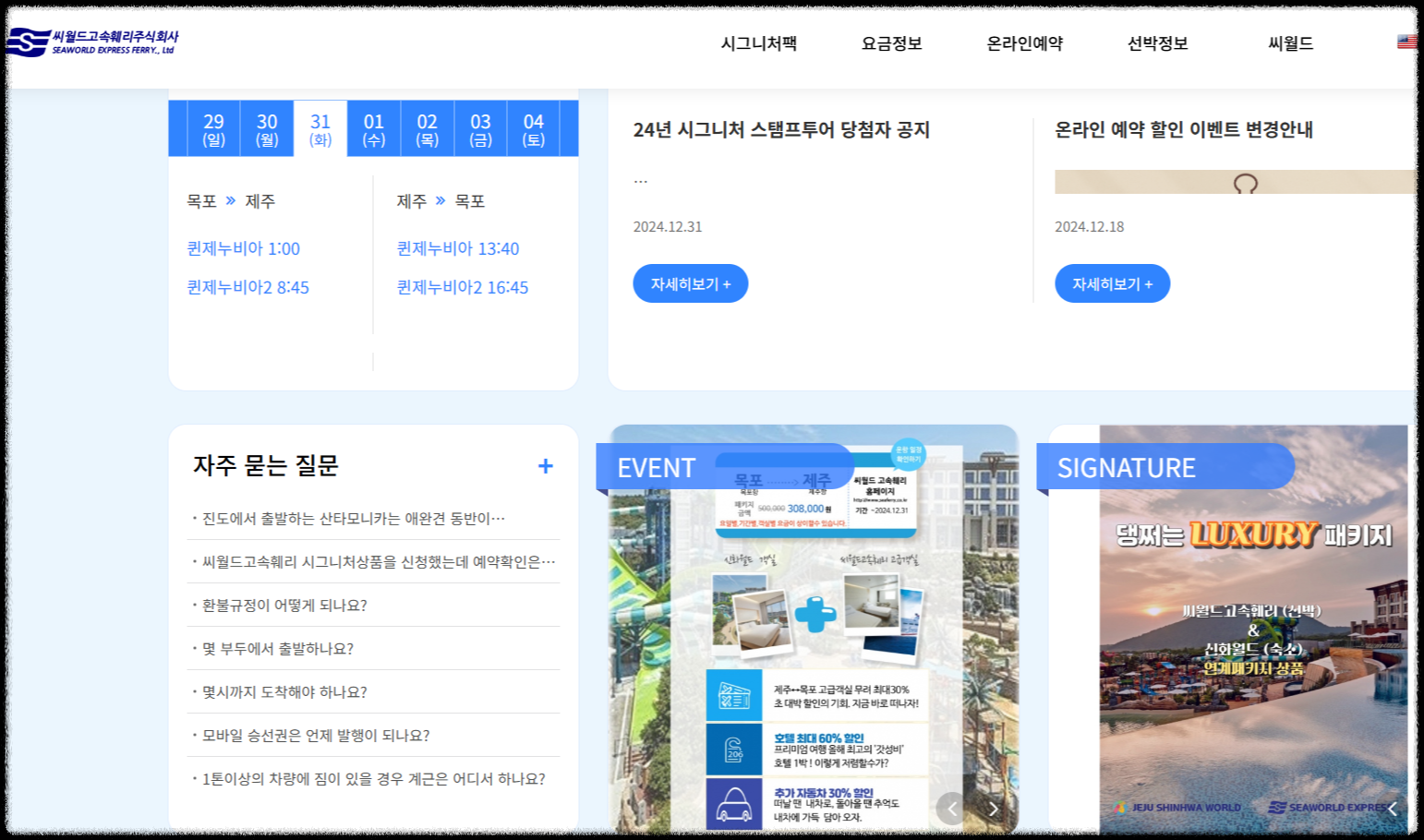
Task: Click left arrow on EVENT banner carousel
Action: click(952, 808)
